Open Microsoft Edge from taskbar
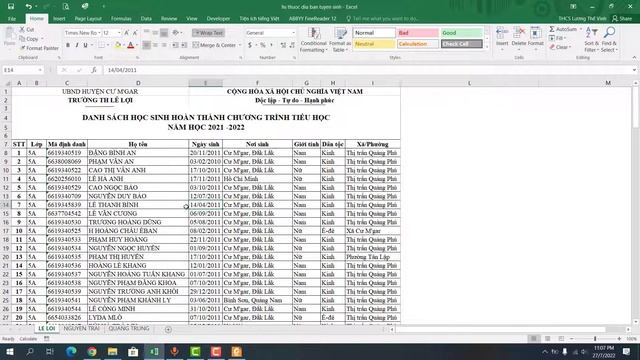 click(x=71, y=351)
